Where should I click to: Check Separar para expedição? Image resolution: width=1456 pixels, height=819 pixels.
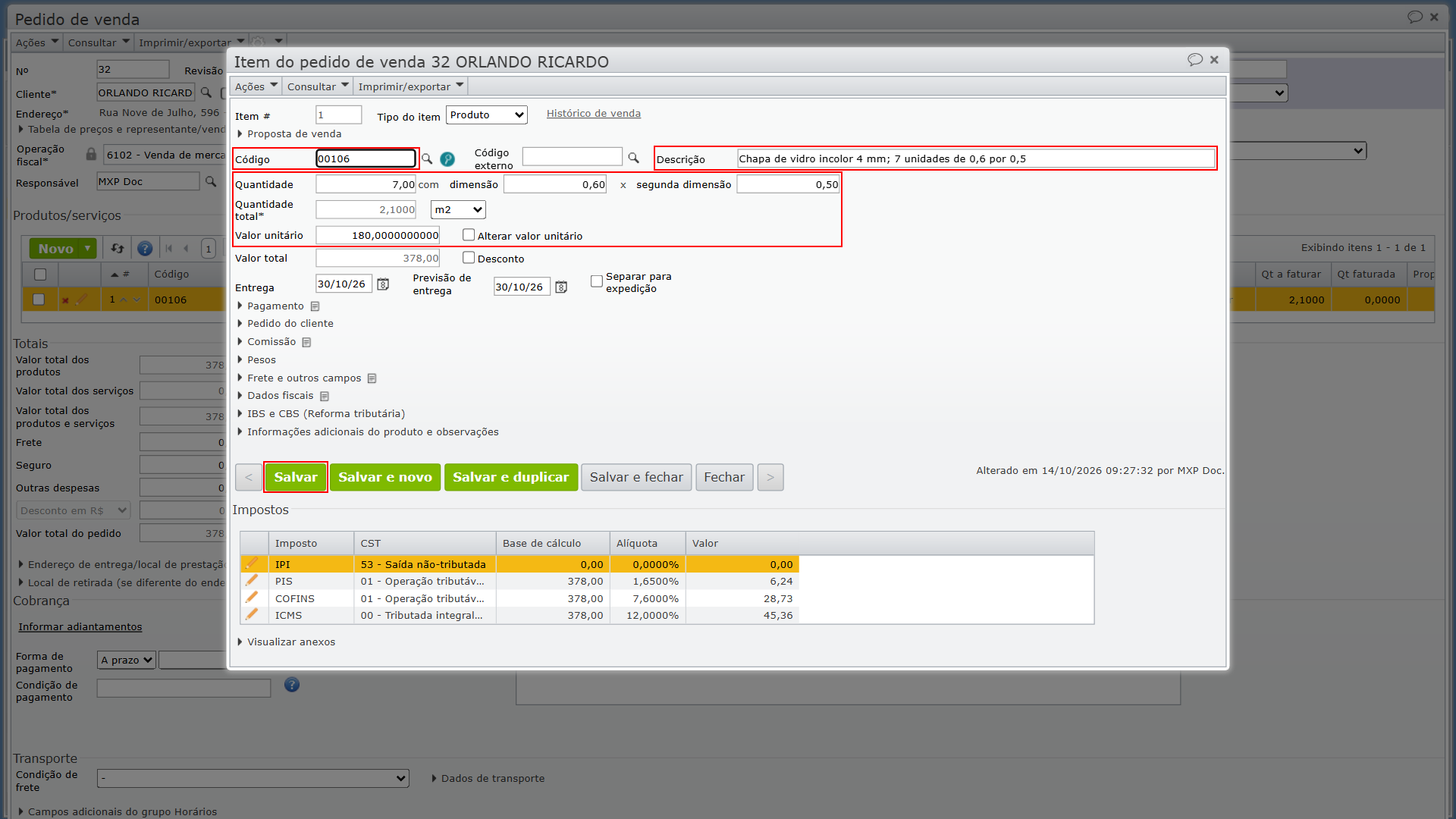point(597,281)
